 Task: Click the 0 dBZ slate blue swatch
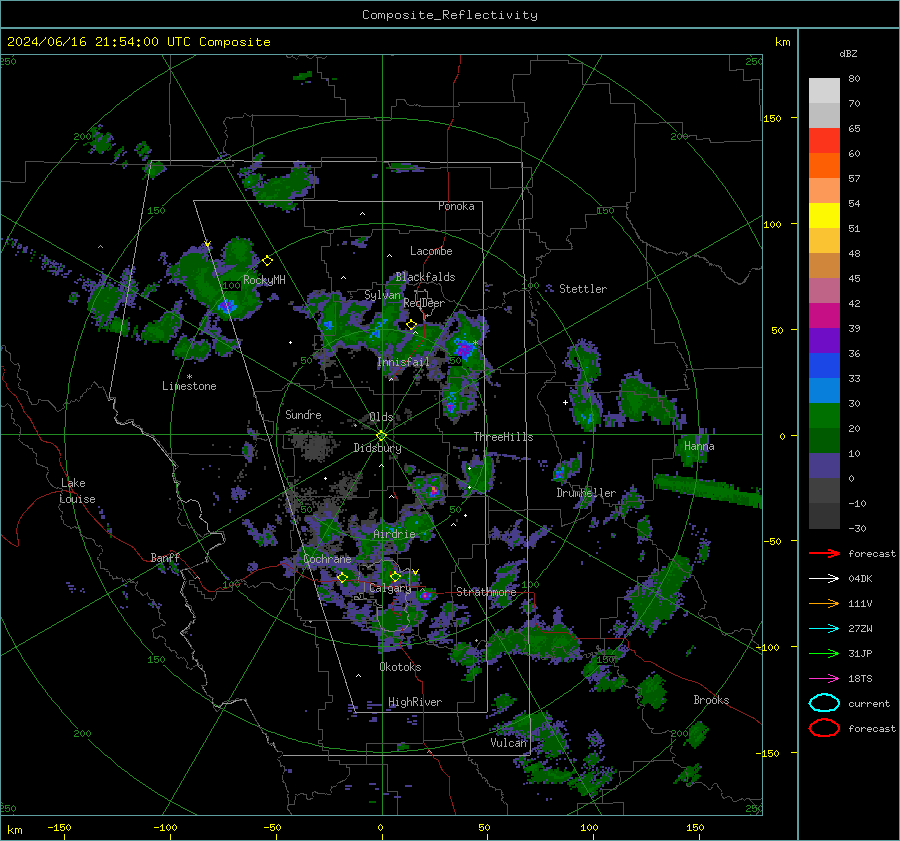click(x=824, y=466)
